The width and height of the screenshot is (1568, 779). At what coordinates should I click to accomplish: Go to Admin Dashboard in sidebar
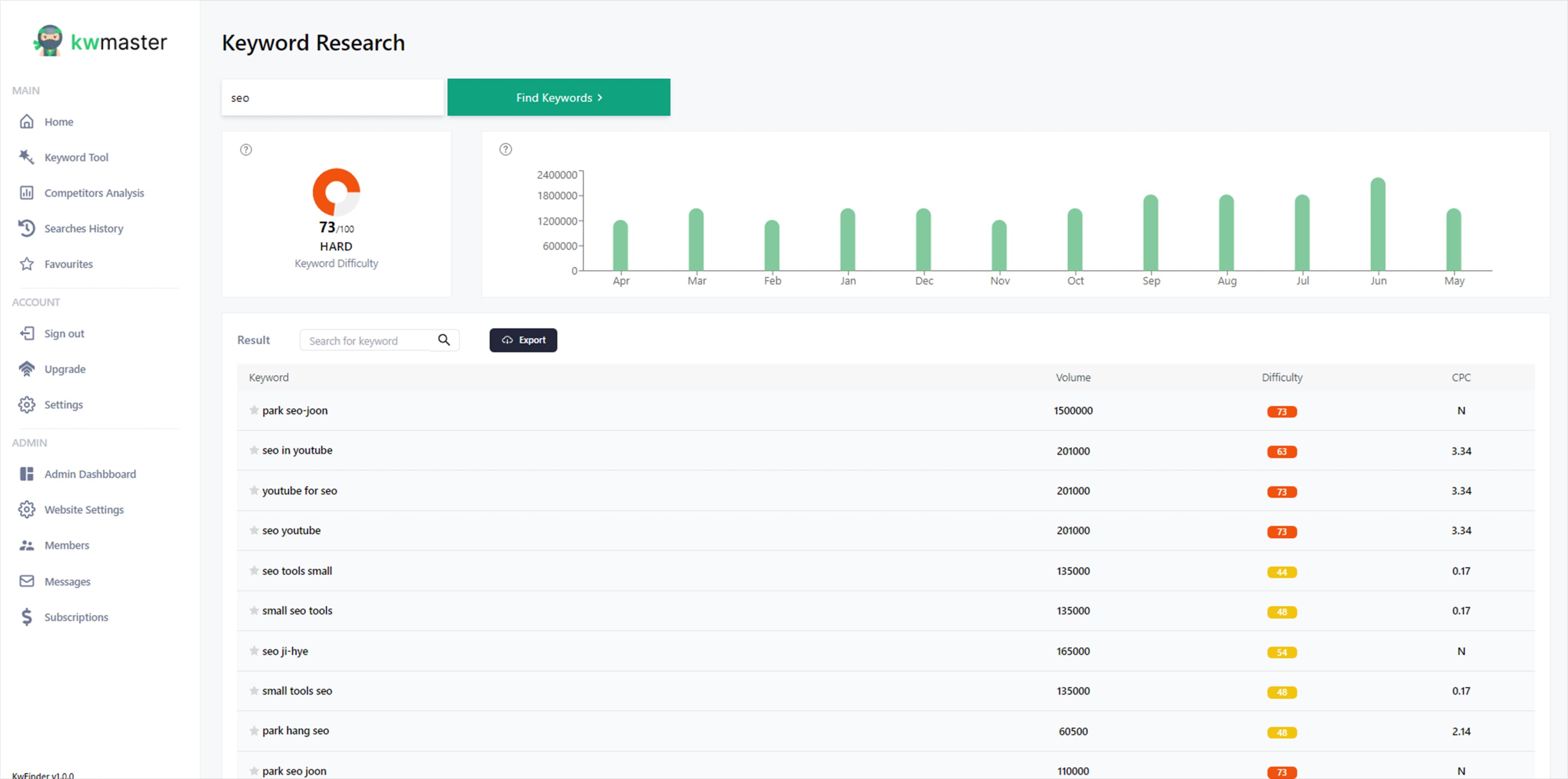pos(89,474)
